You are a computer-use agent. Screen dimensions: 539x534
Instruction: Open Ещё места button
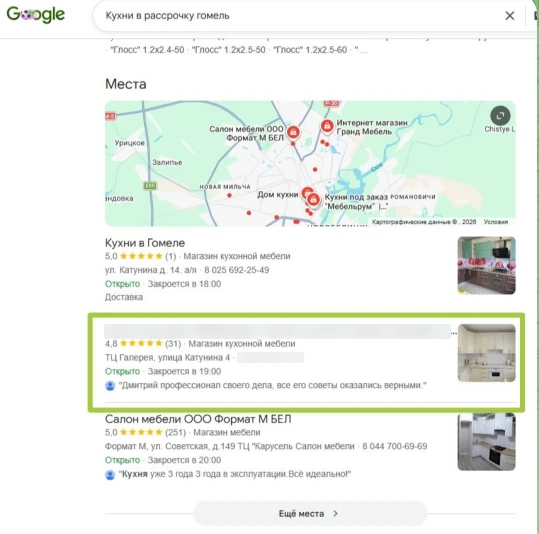pos(310,513)
